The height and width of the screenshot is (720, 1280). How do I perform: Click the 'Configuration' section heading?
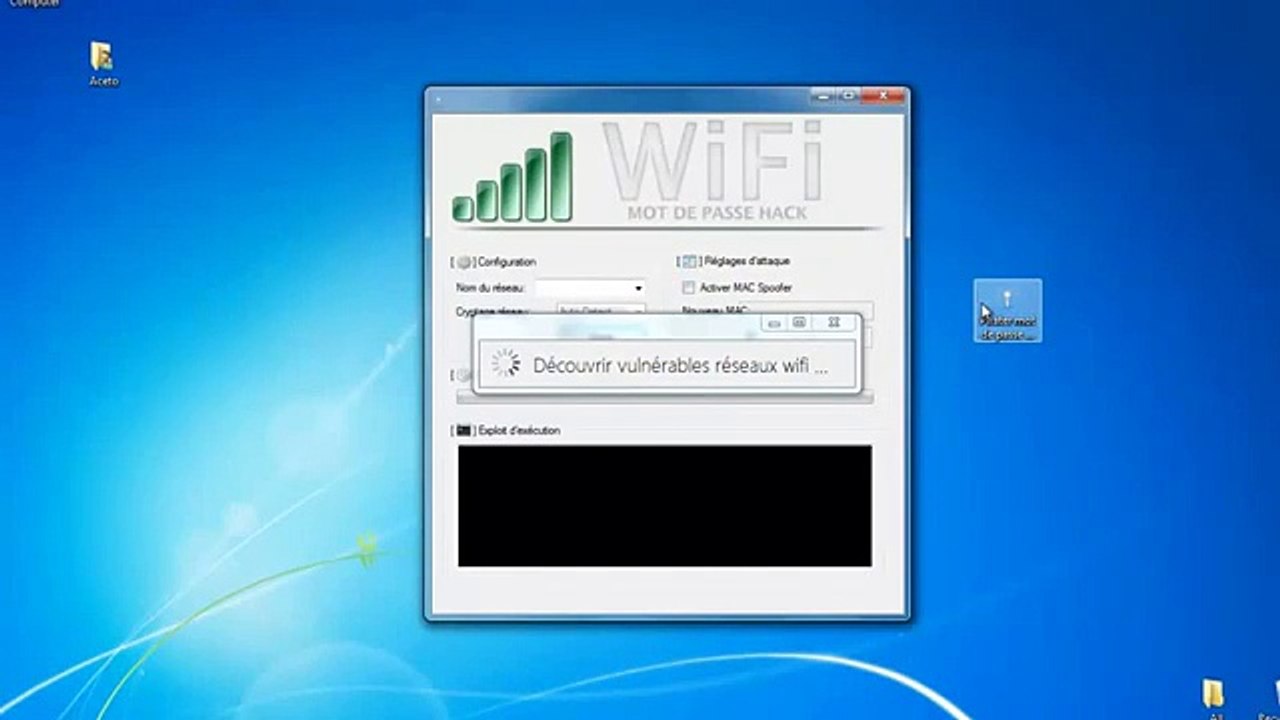click(507, 262)
